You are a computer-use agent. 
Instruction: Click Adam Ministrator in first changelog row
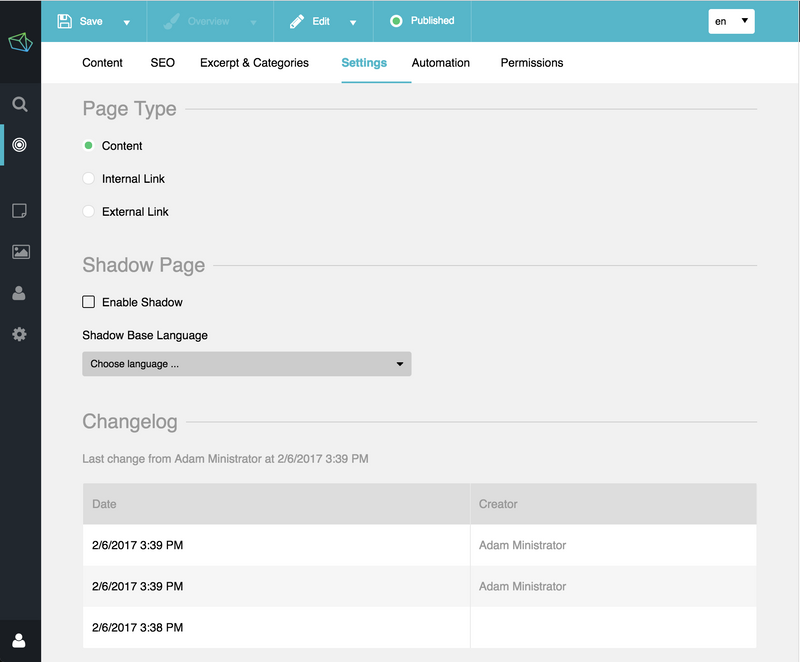pyautogui.click(x=522, y=545)
